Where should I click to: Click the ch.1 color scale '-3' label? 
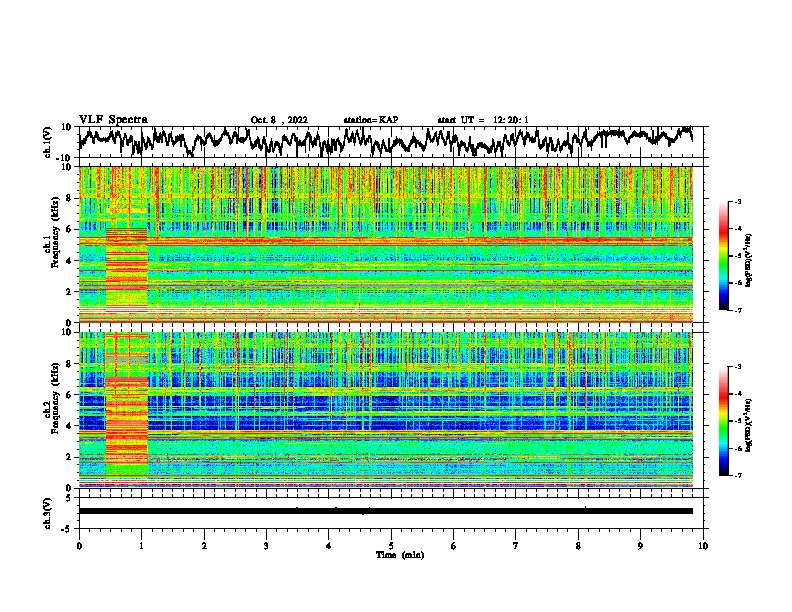click(x=738, y=202)
